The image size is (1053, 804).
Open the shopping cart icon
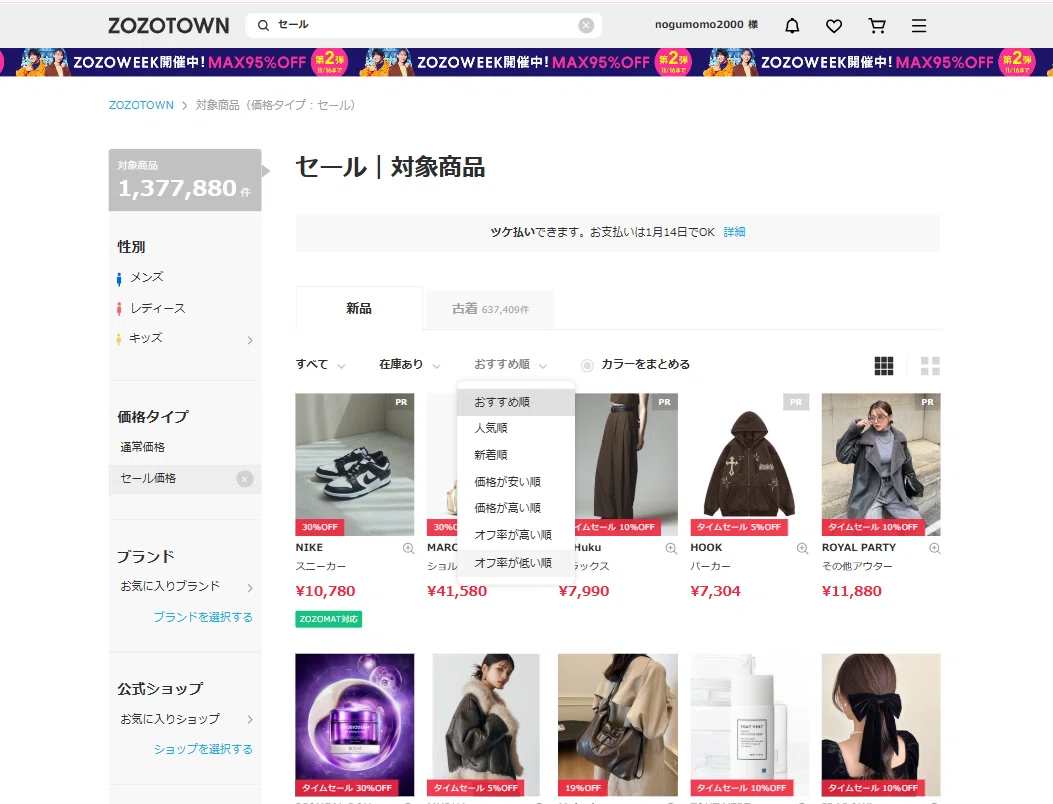point(876,26)
